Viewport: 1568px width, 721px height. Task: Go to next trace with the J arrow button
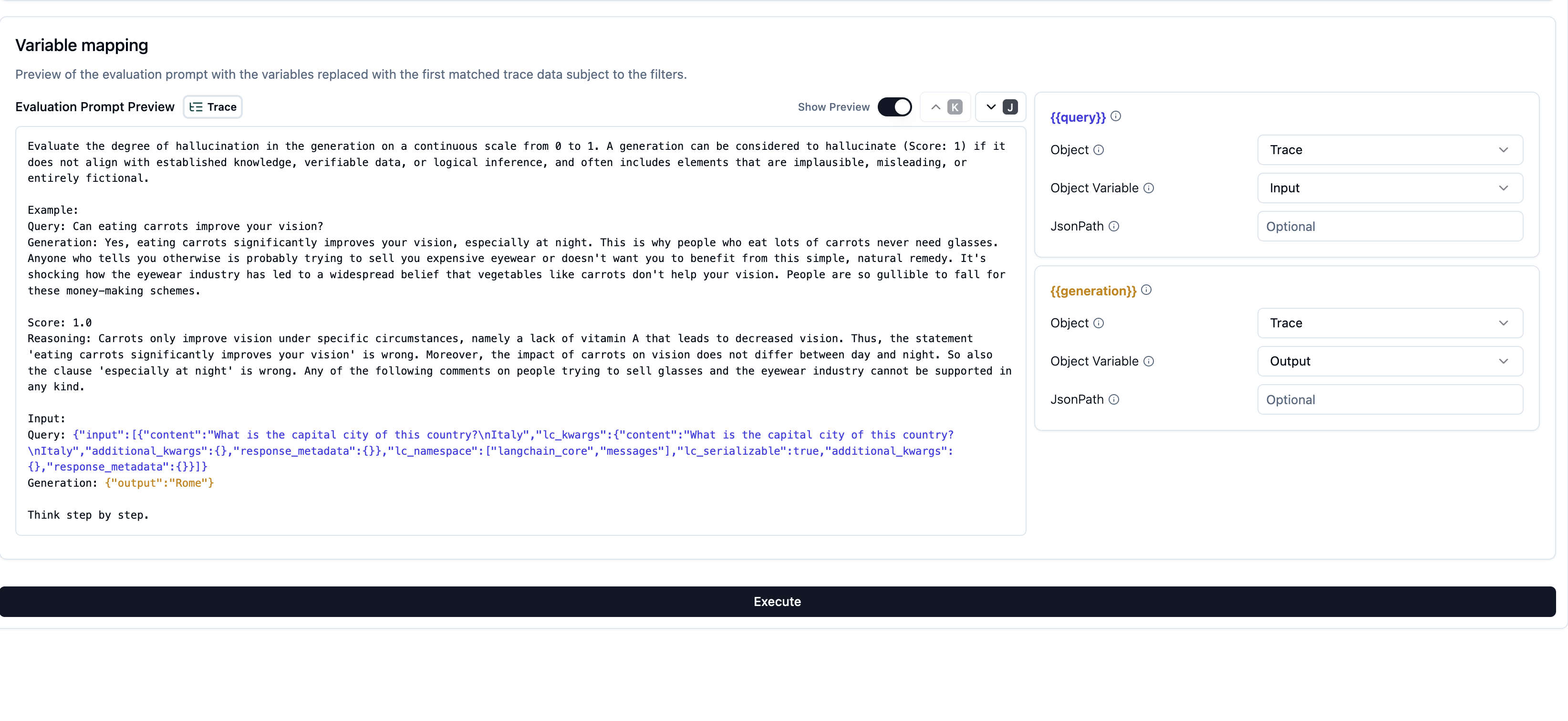point(1001,107)
